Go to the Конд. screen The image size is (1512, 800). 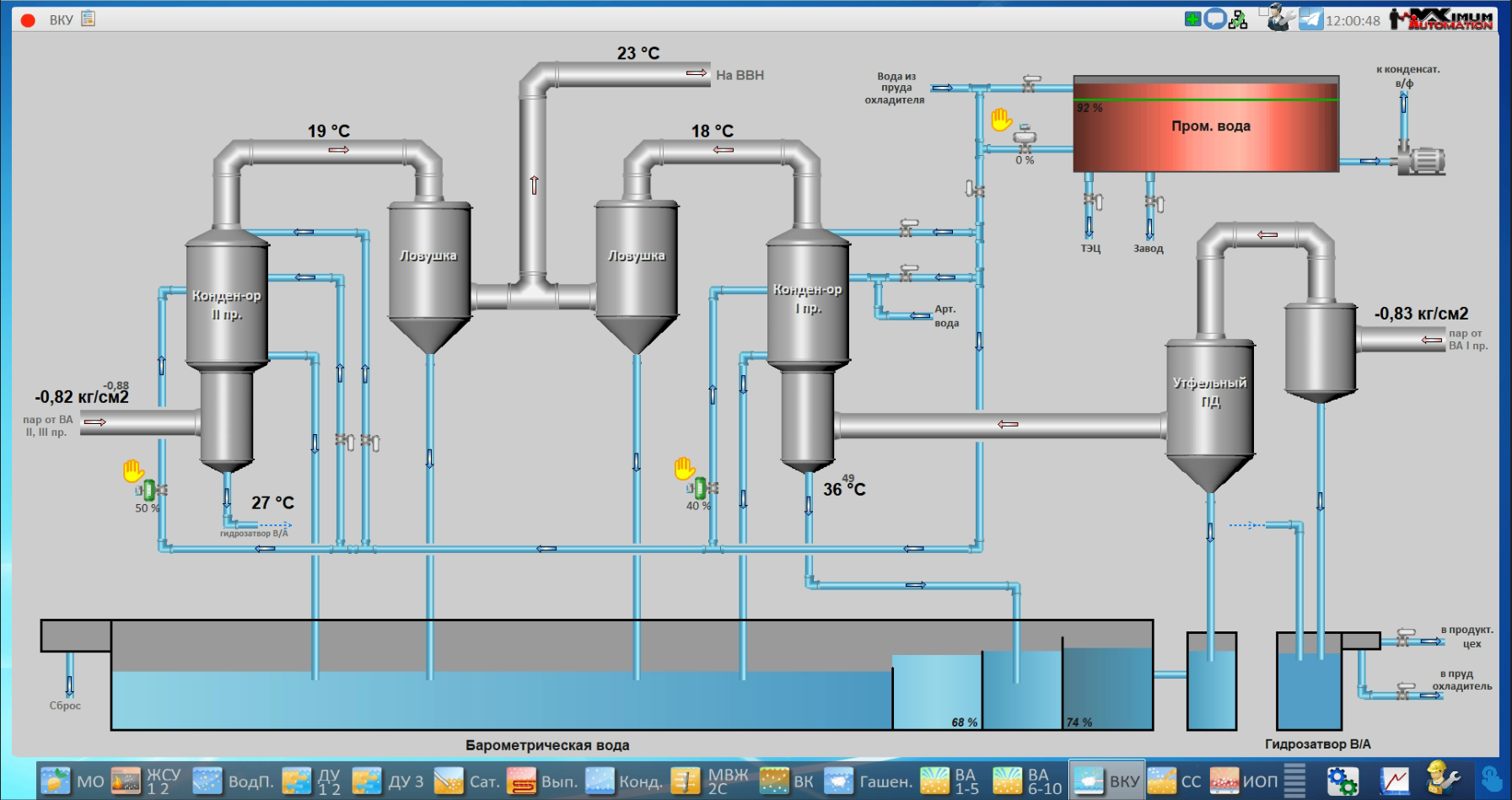click(624, 781)
